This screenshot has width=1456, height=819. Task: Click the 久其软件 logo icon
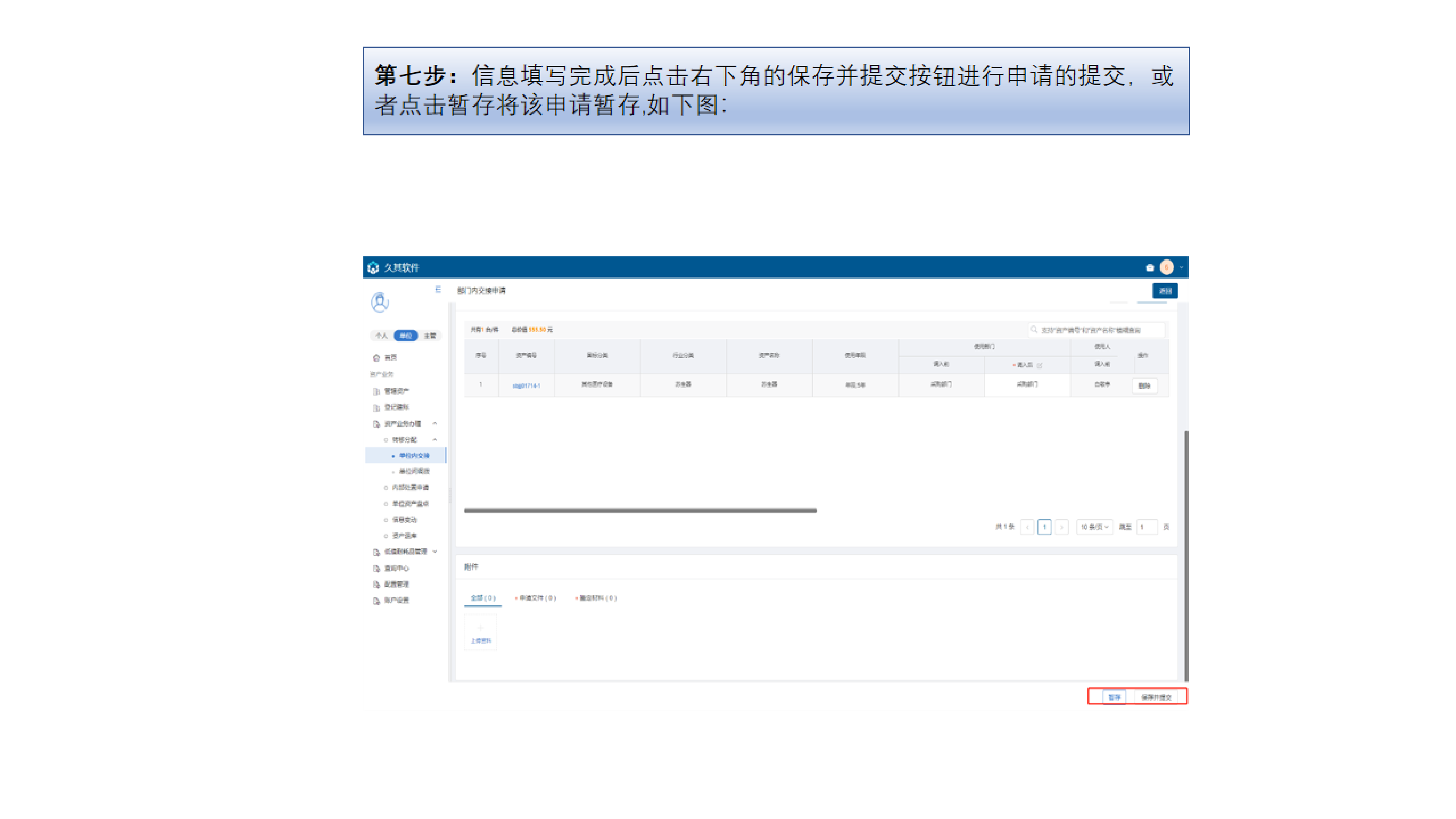[373, 267]
